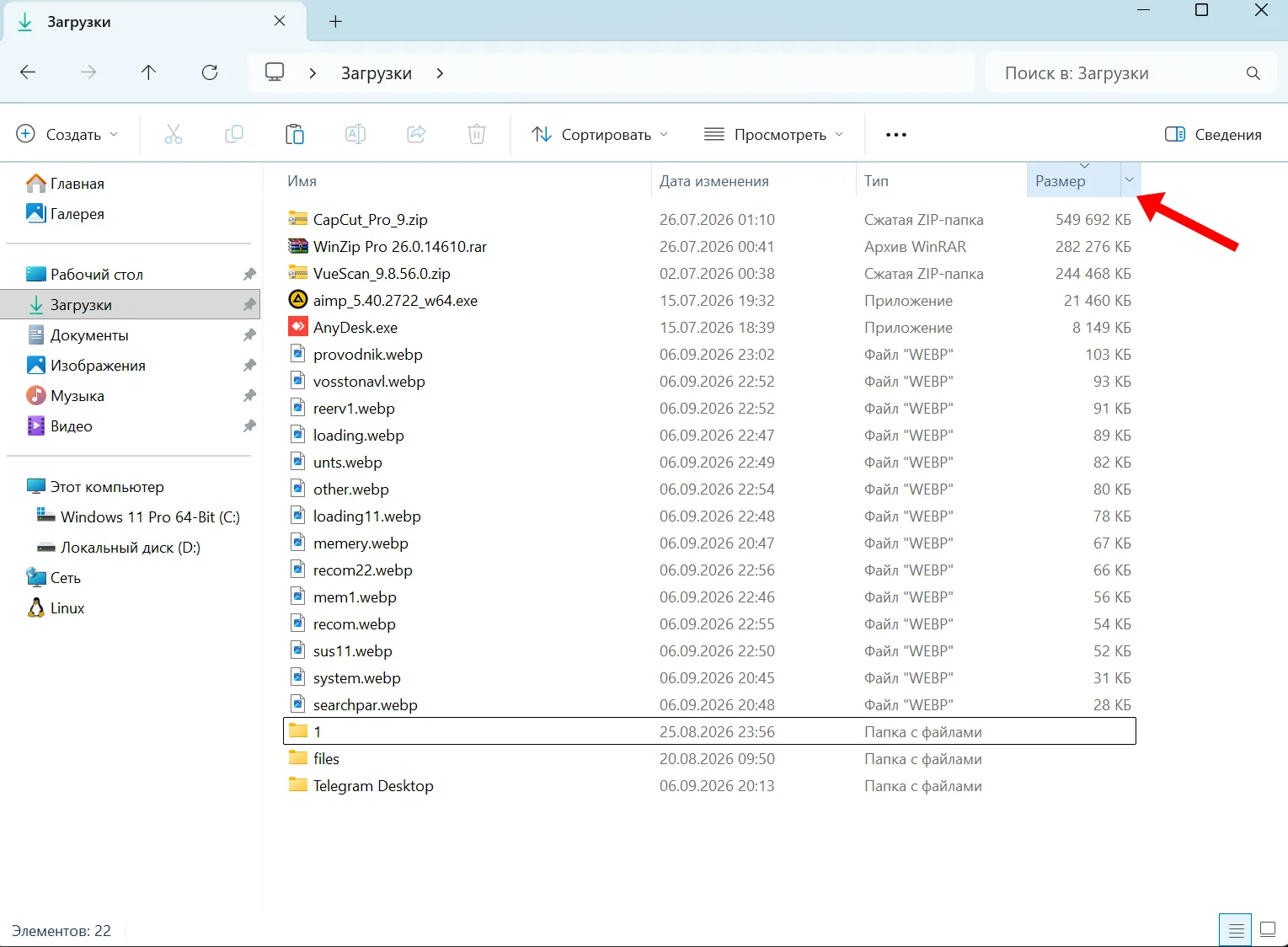Expand chevron before Загрузки in address bar
The width and height of the screenshot is (1288, 947).
tap(313, 73)
